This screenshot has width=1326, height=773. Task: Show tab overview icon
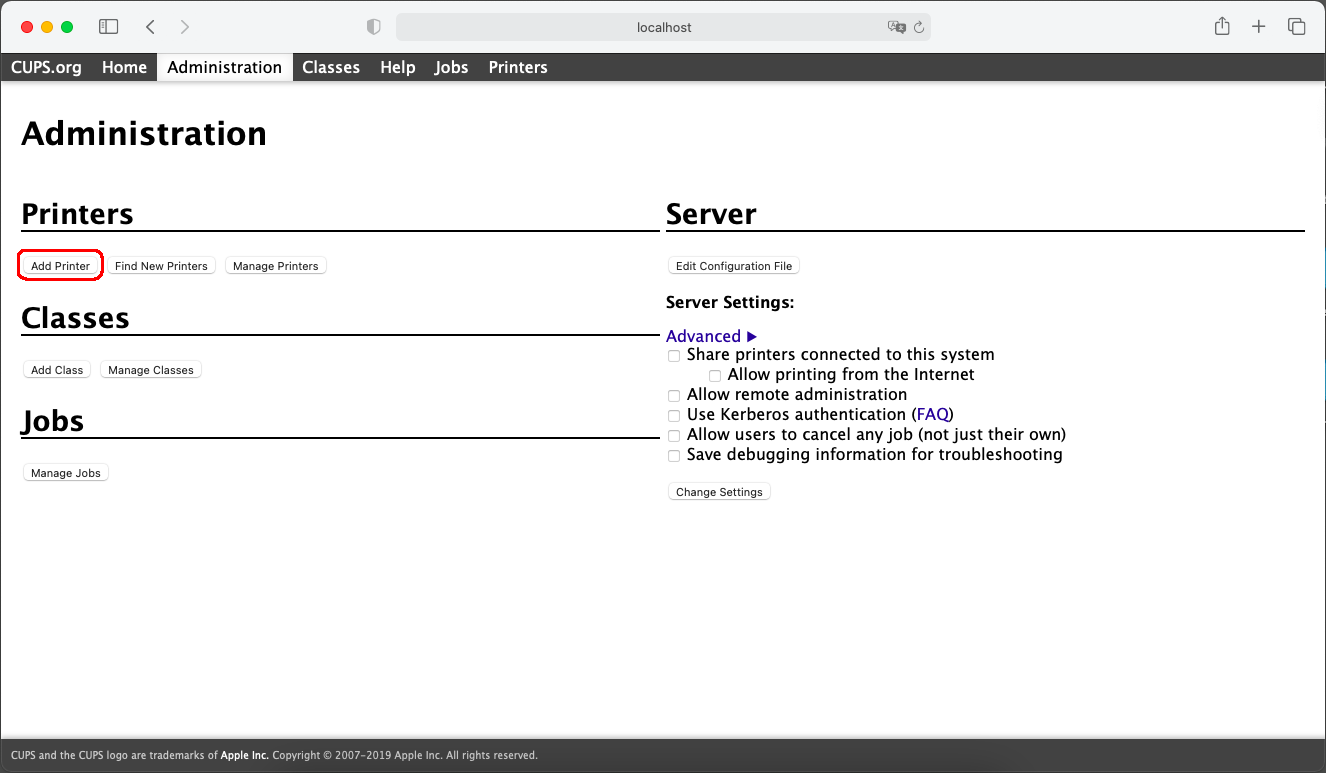pos(1296,27)
